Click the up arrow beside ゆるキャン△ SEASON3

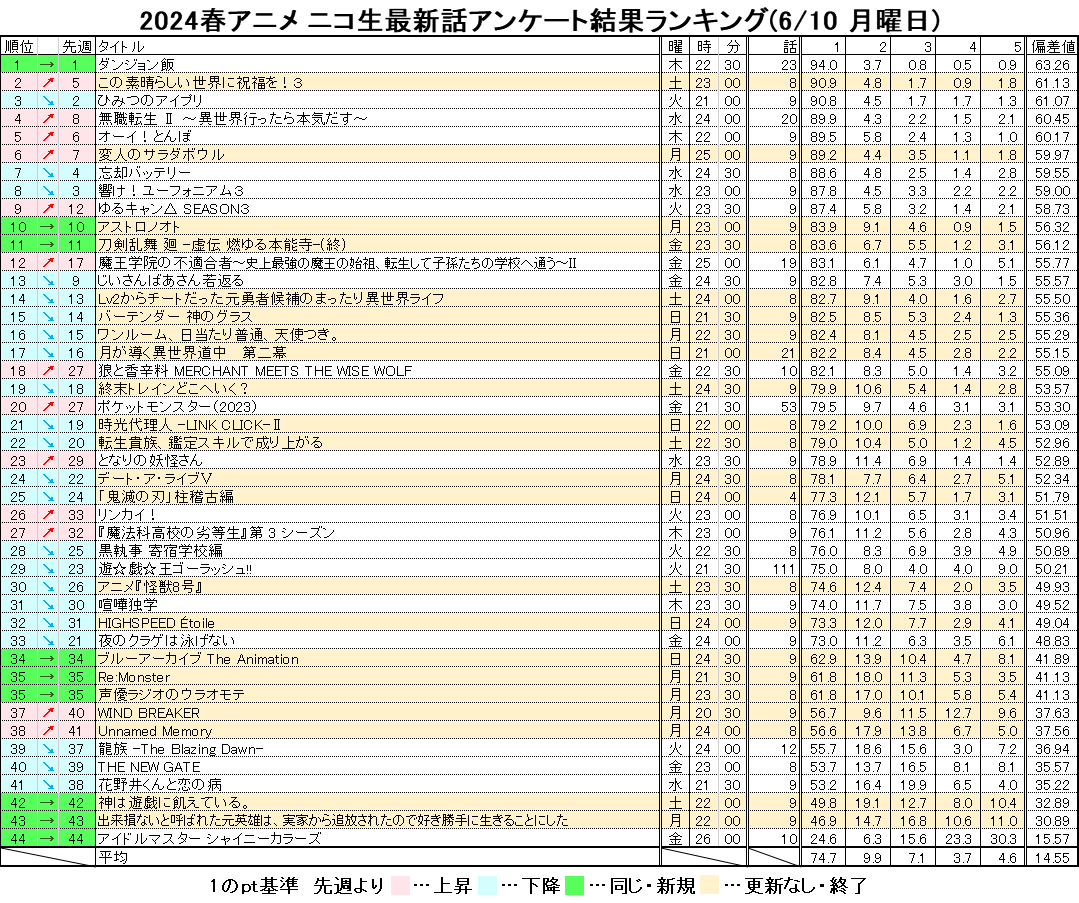point(47,209)
